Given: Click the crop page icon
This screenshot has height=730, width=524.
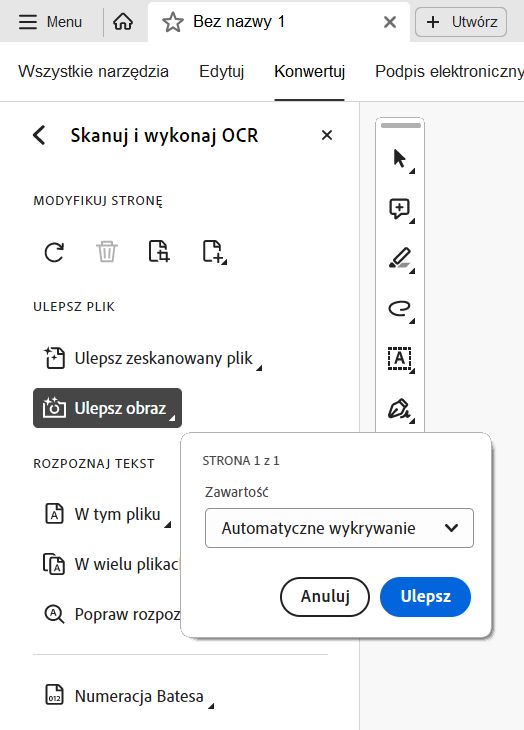Looking at the screenshot, I should (x=159, y=251).
